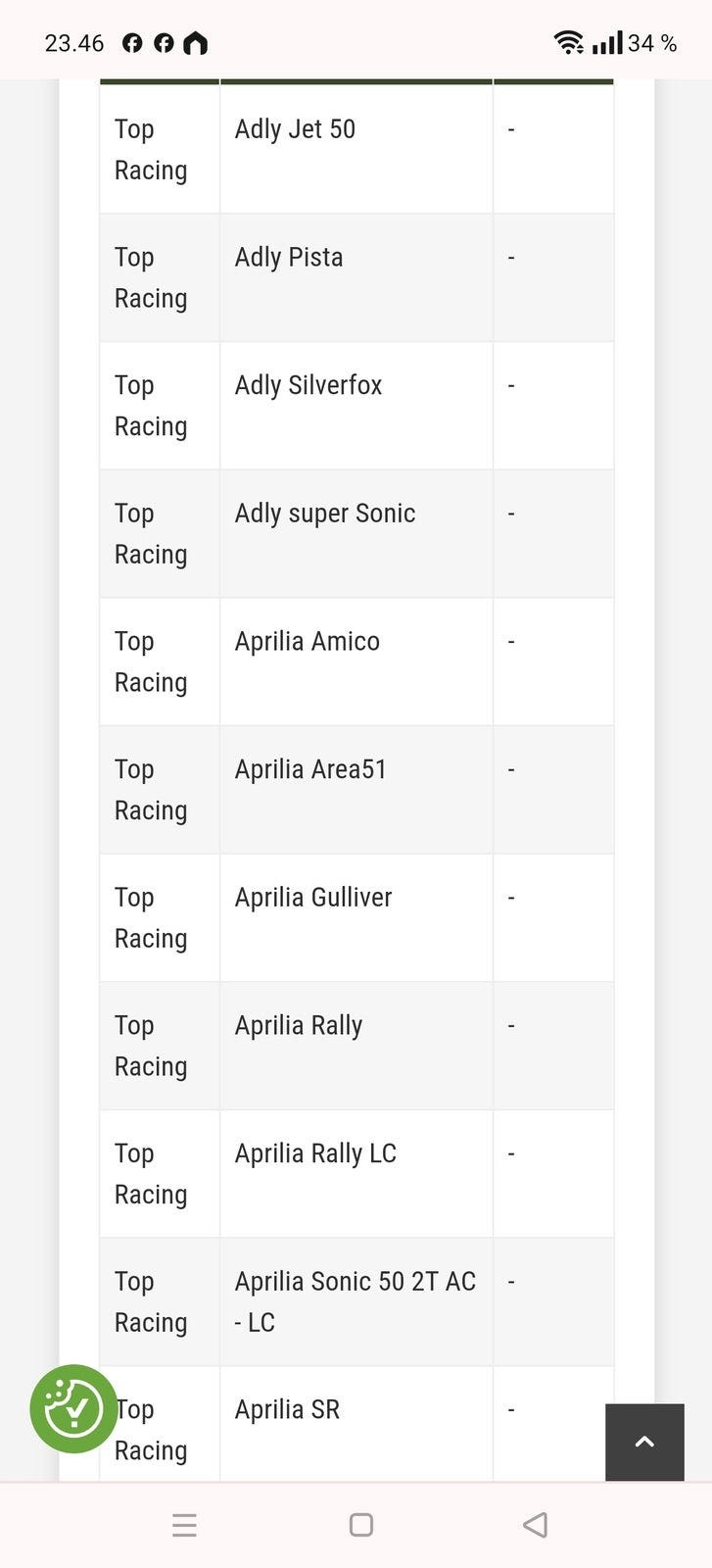Screen dimensions: 712x1568
Task: Tap the cellular signal strength icon
Action: tap(607, 42)
